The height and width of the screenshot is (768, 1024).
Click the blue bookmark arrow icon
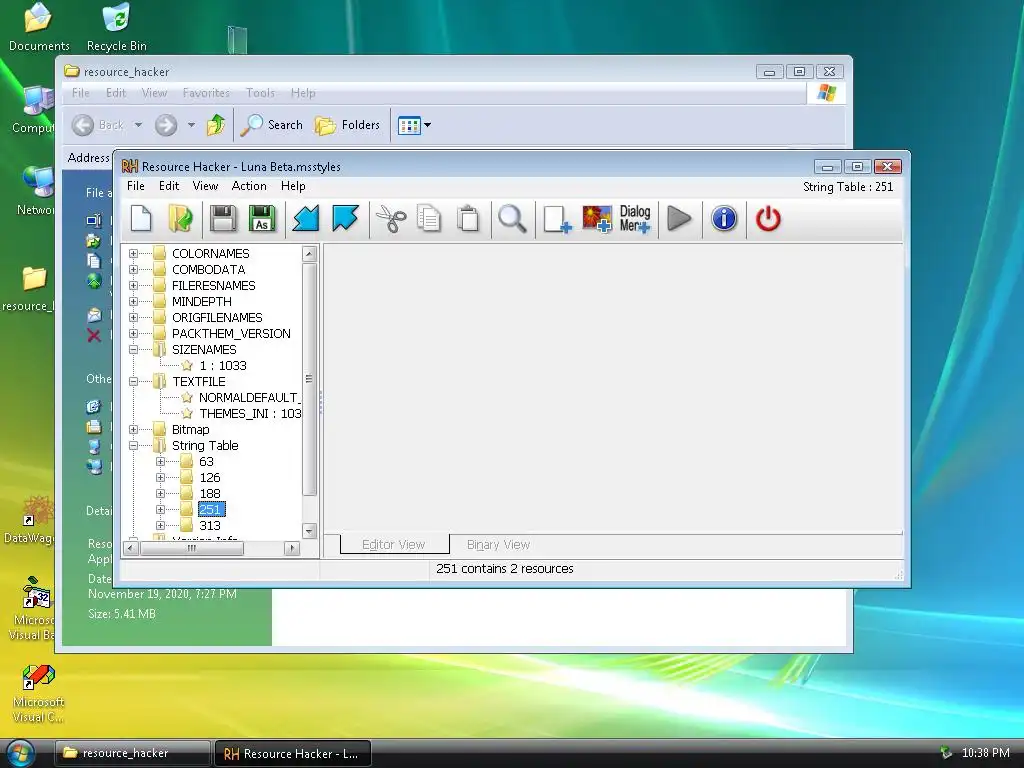(345, 219)
